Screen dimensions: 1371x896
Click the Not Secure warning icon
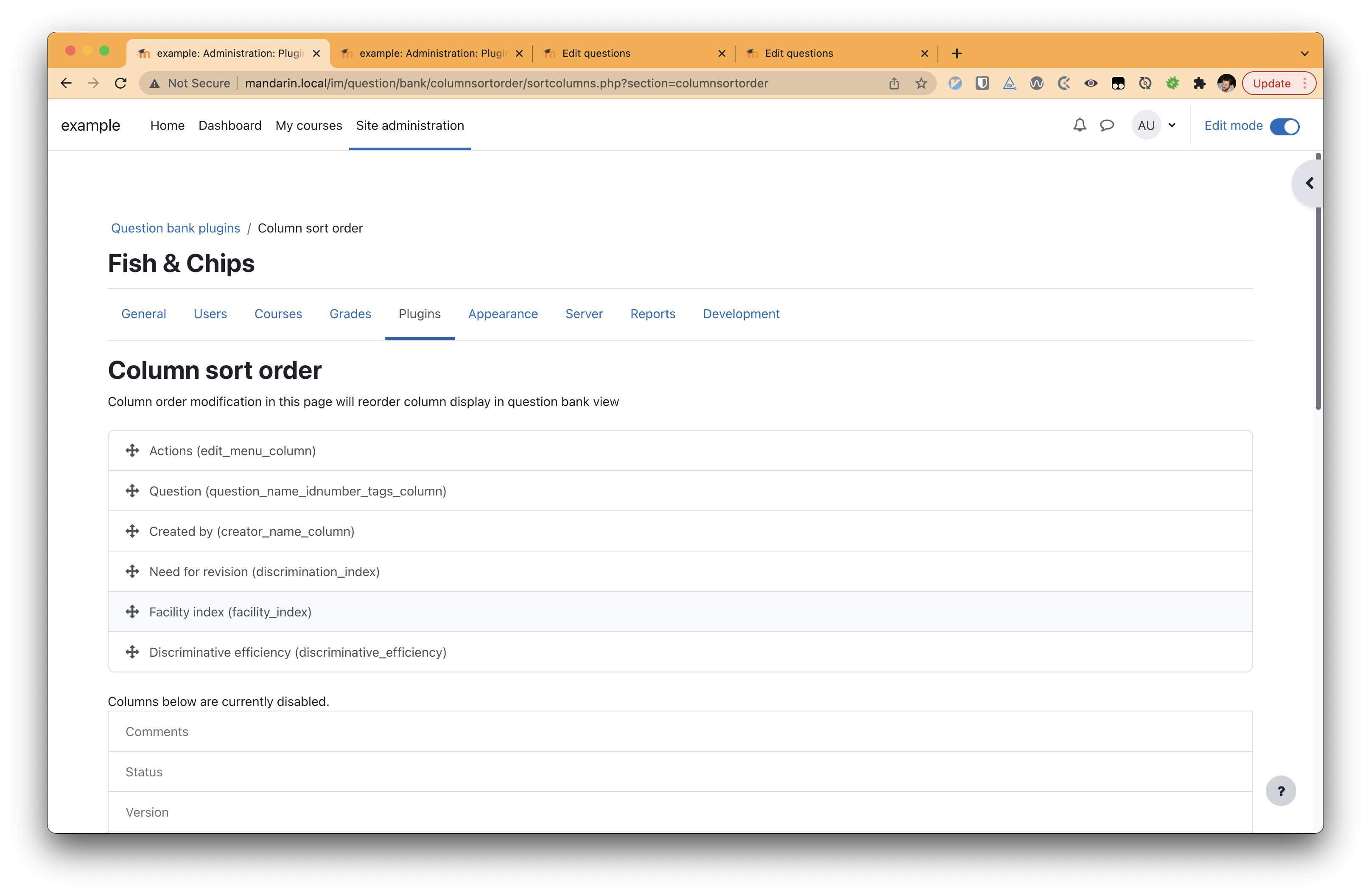[154, 83]
